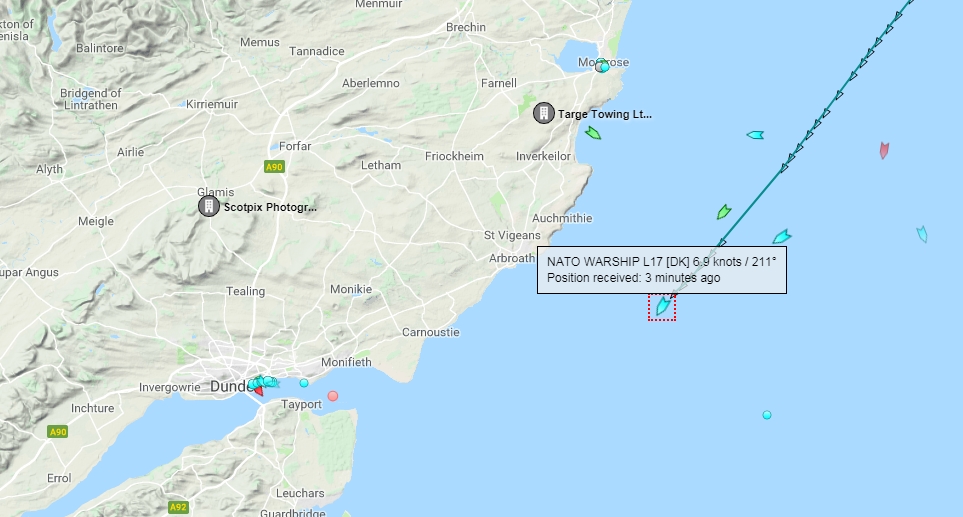Click the vessel marker at Montrose harbour

pos(602,66)
